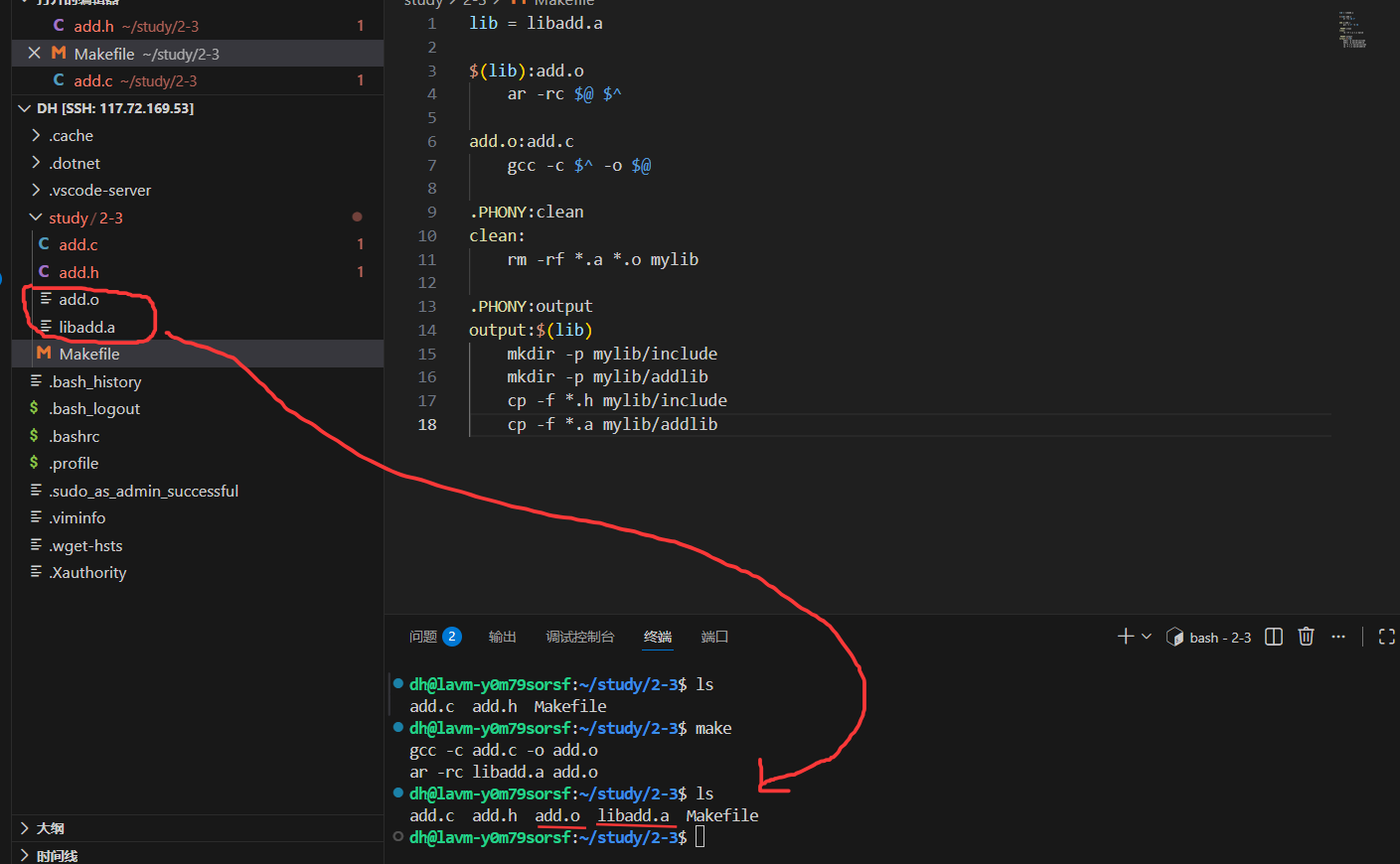Close the Makefile open editor entry

click(x=35, y=54)
